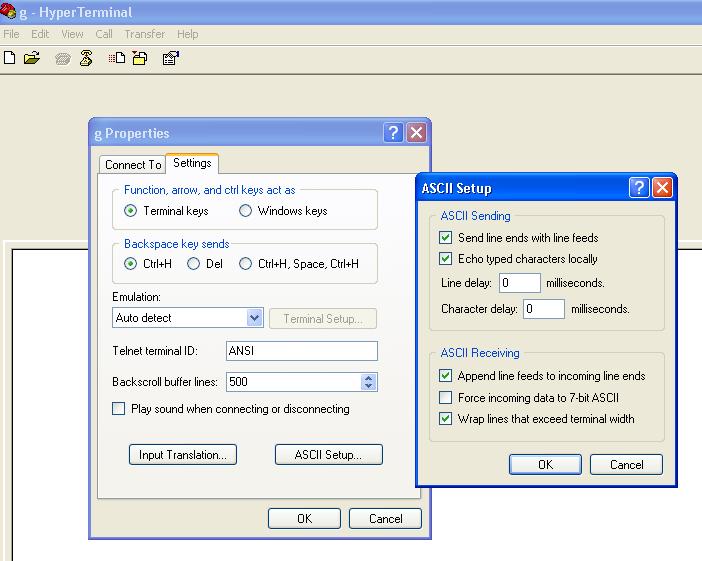The image size is (702, 561).
Task: Uncheck Send line ends with line feeds
Action: [x=445, y=237]
